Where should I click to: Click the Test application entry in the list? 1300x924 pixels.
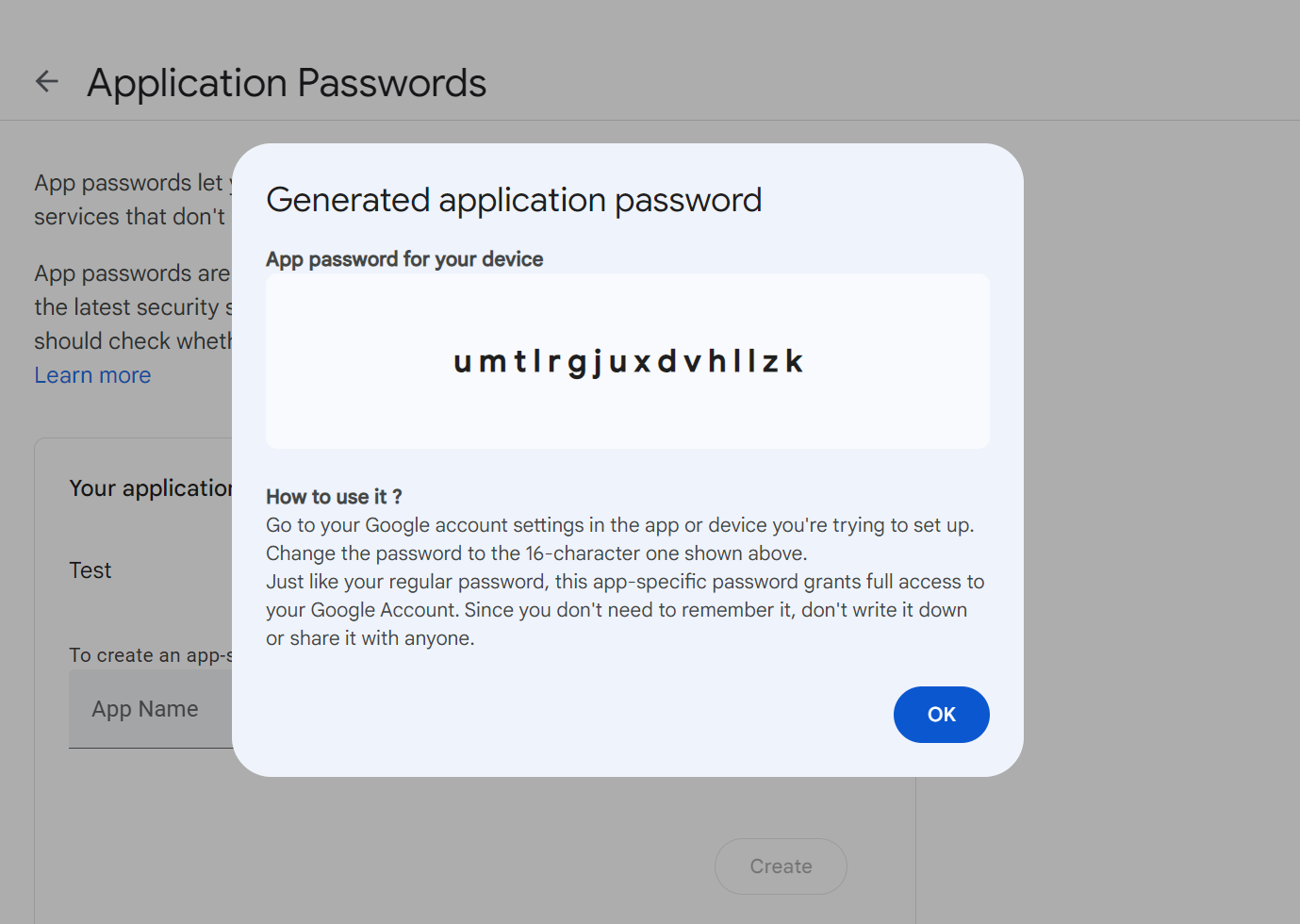point(90,569)
